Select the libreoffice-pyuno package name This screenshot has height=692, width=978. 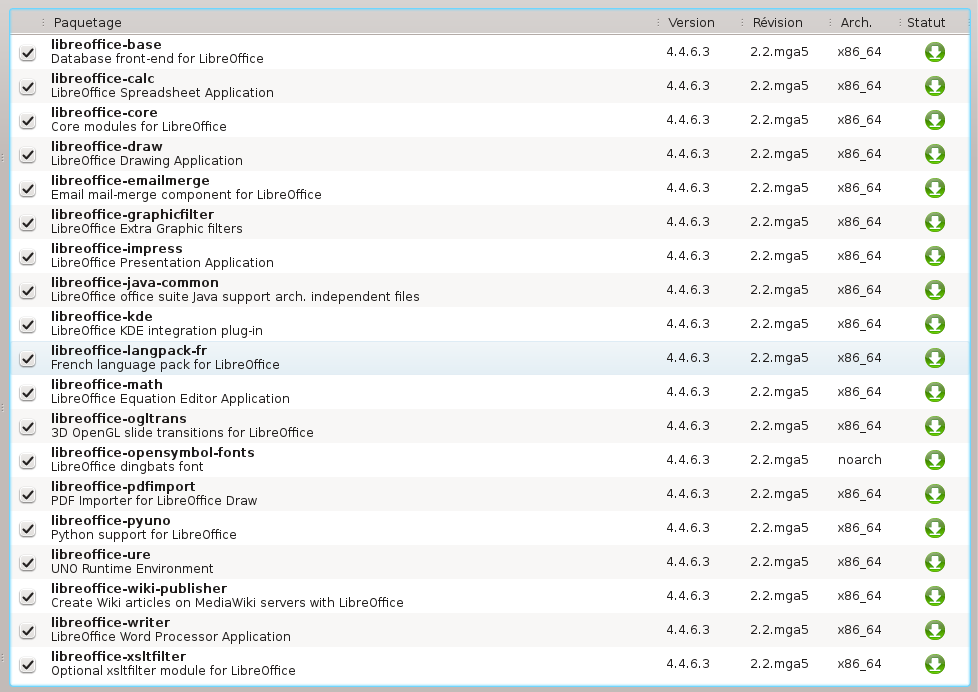pyautogui.click(x=110, y=520)
